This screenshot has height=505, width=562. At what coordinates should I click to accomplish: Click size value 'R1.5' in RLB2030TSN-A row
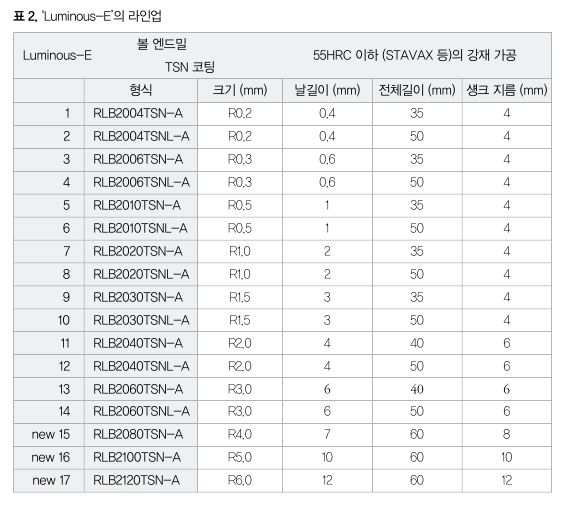click(240, 297)
